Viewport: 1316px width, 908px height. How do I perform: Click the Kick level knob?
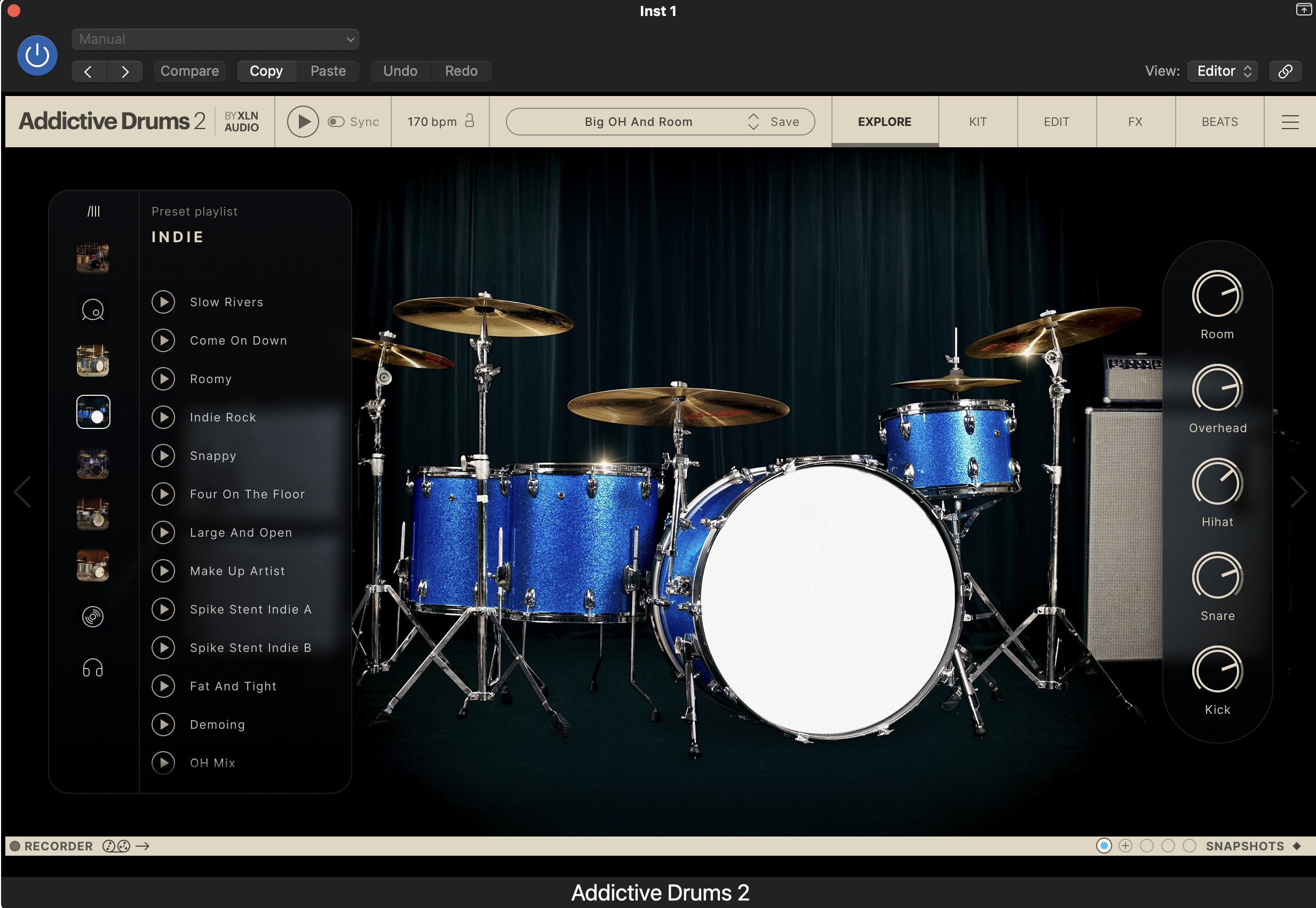[1218, 670]
